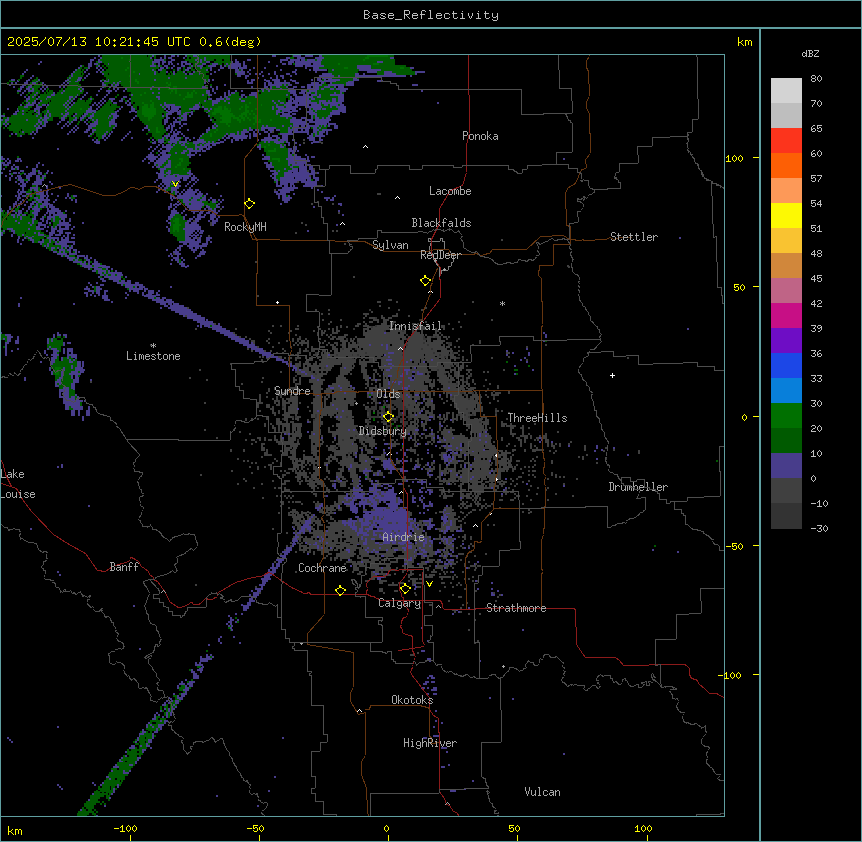Image resolution: width=862 pixels, height=842 pixels.
Task: Select the RockyMH label
Action: coord(245,227)
